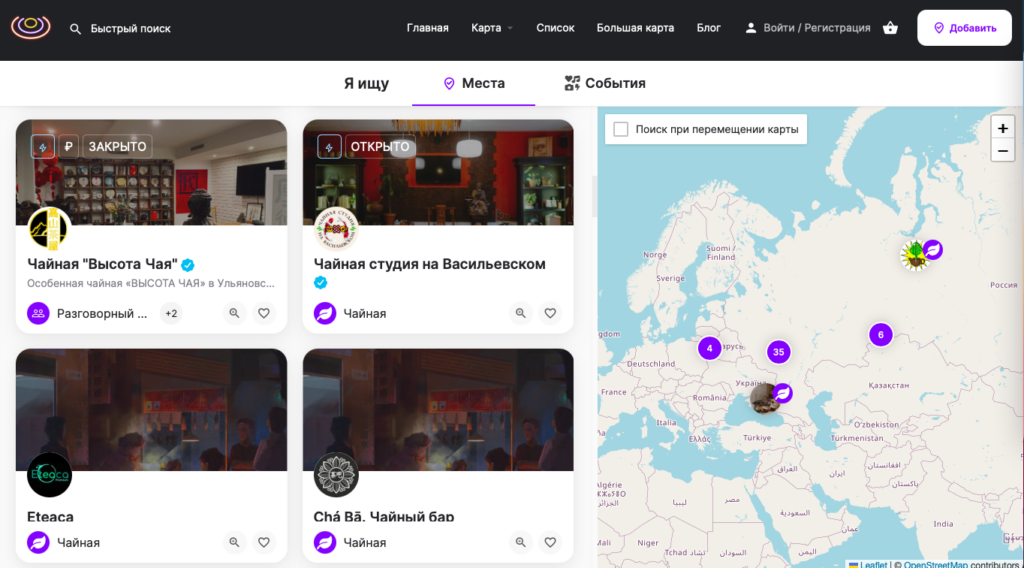1024x568 pixels.
Task: Like the Eteaca card with heart
Action: tap(264, 543)
